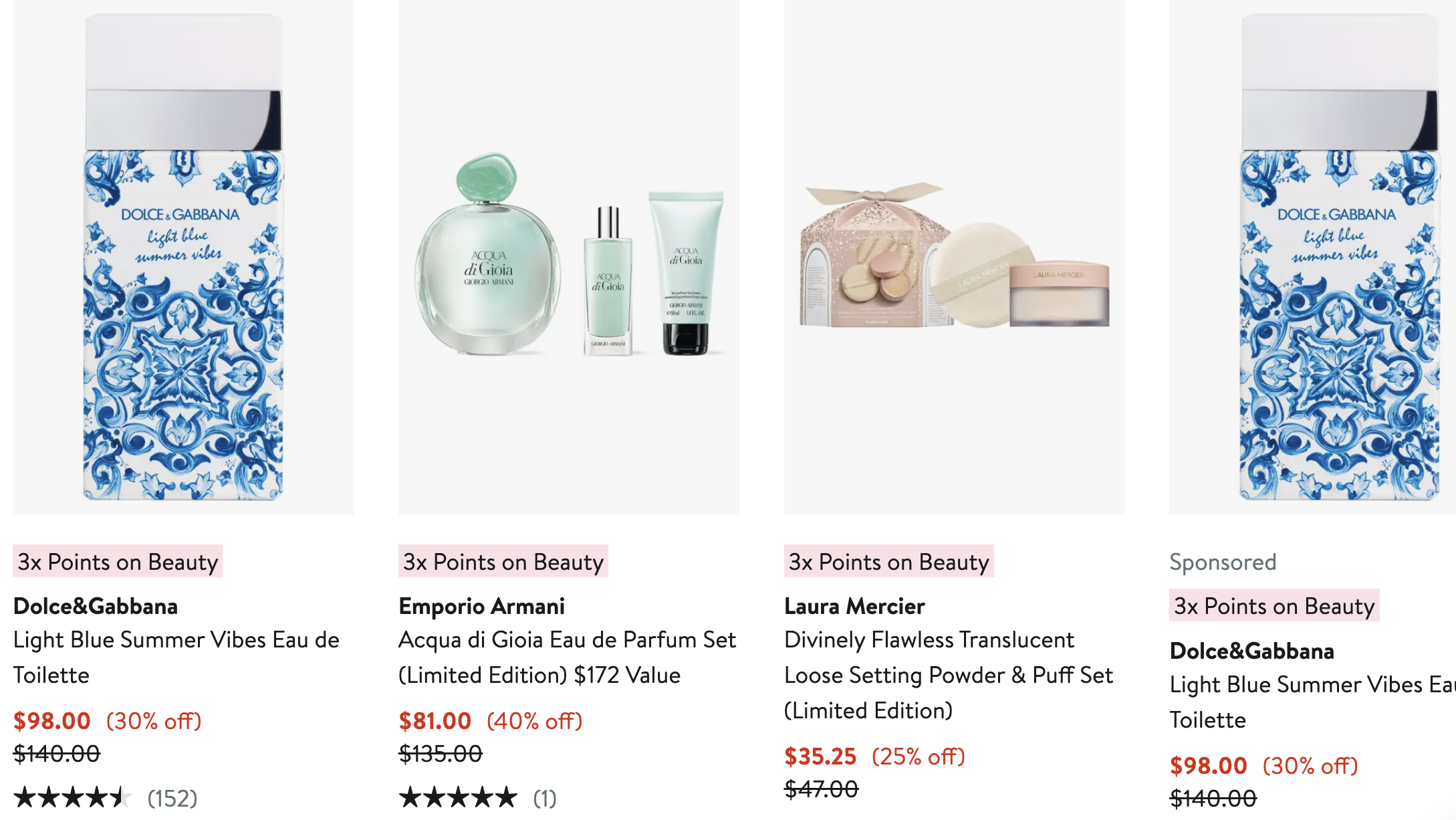Image resolution: width=1456 pixels, height=820 pixels.
Task: Click the Laura Mercier brand name
Action: tap(854, 606)
